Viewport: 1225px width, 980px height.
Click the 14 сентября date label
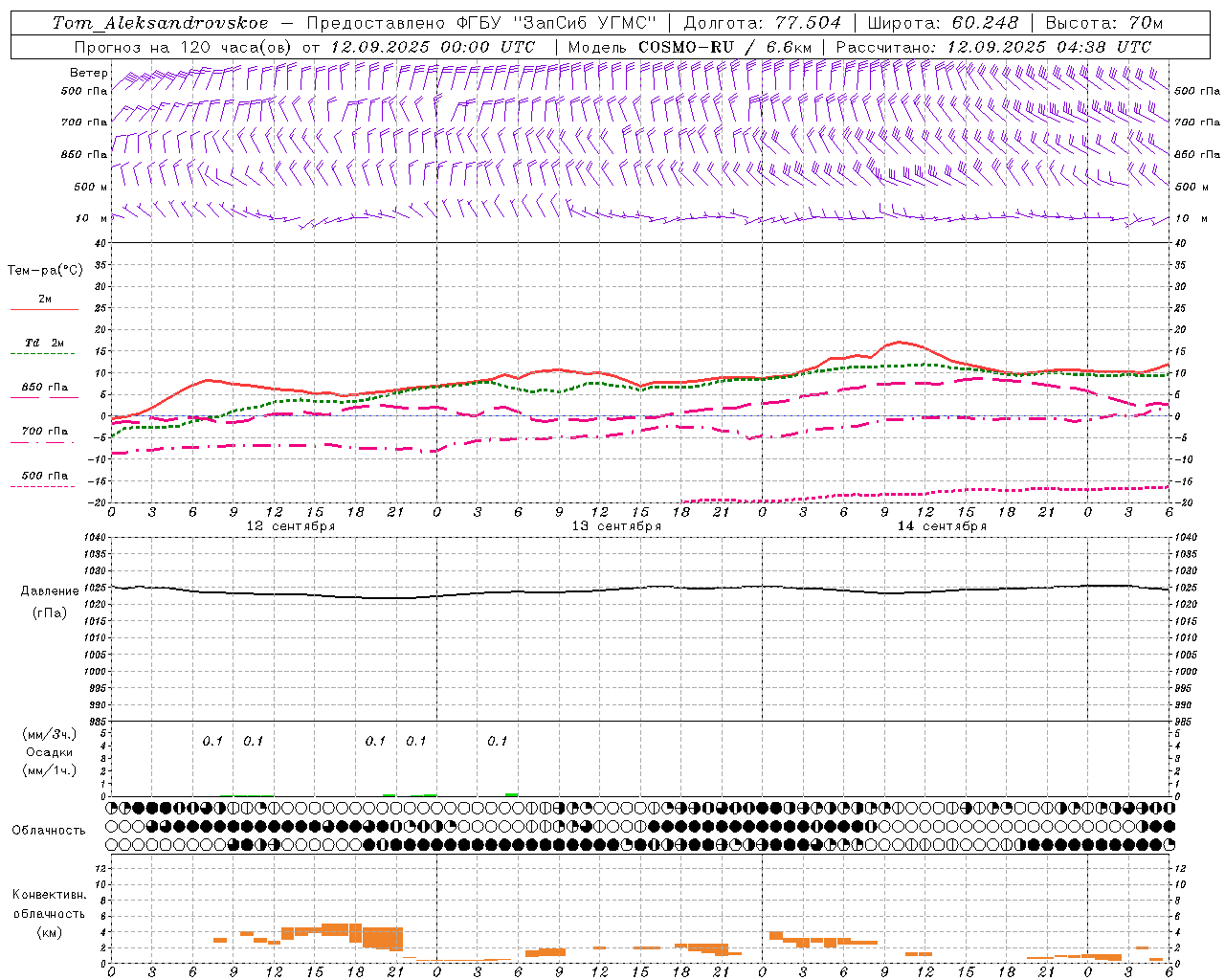942,526
